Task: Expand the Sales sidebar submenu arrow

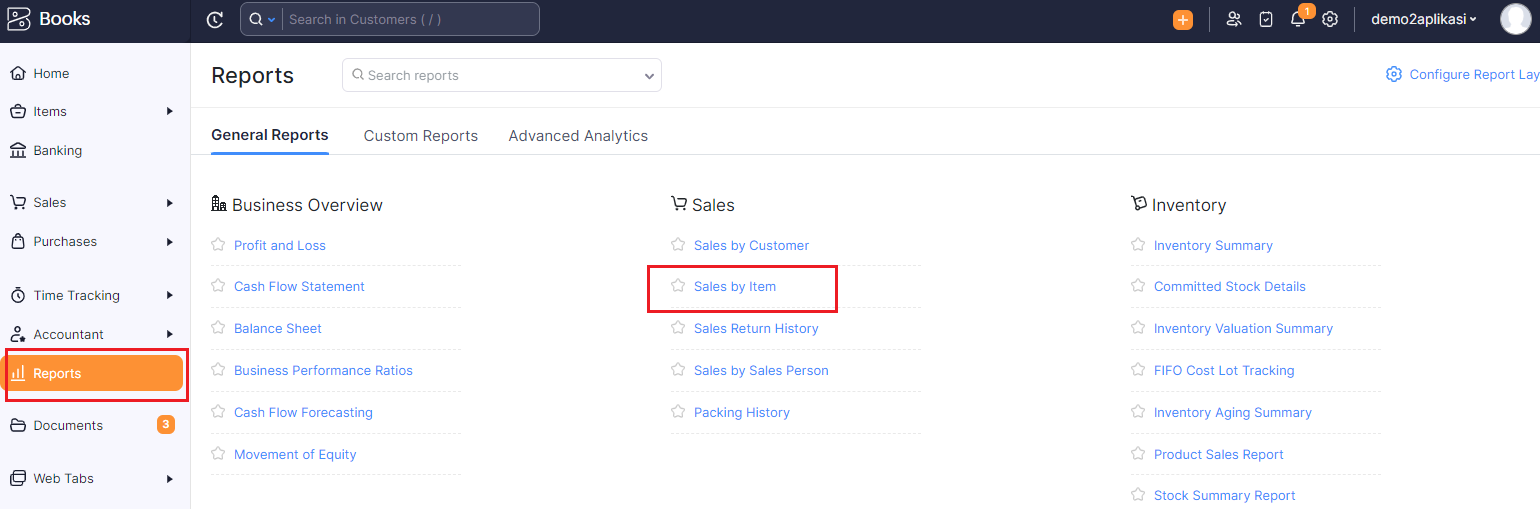Action: [170, 202]
